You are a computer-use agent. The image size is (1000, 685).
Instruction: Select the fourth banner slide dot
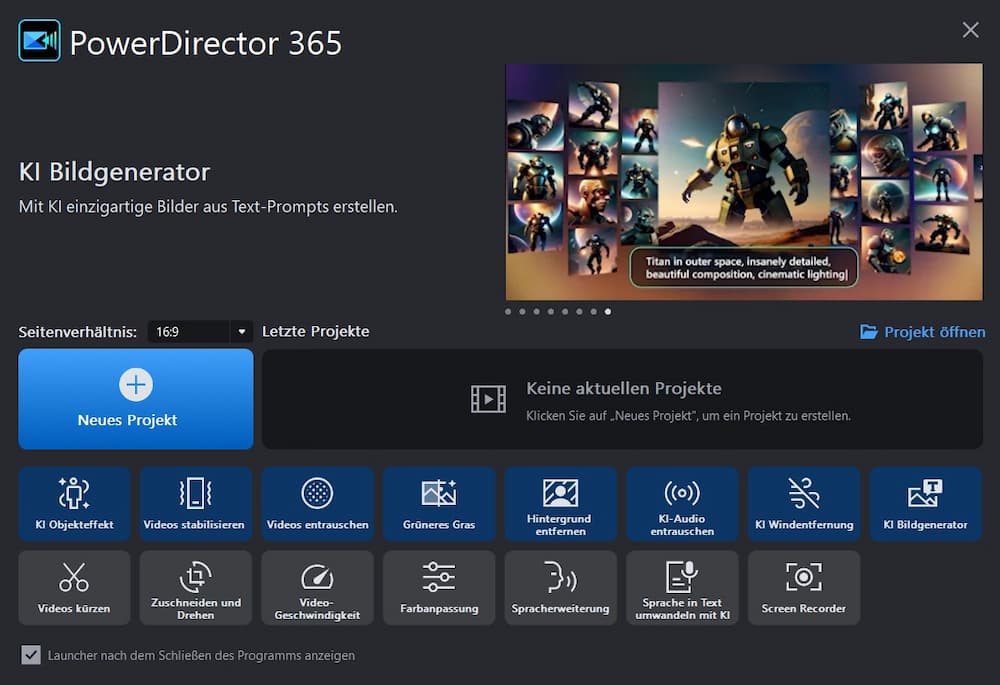[x=550, y=312]
